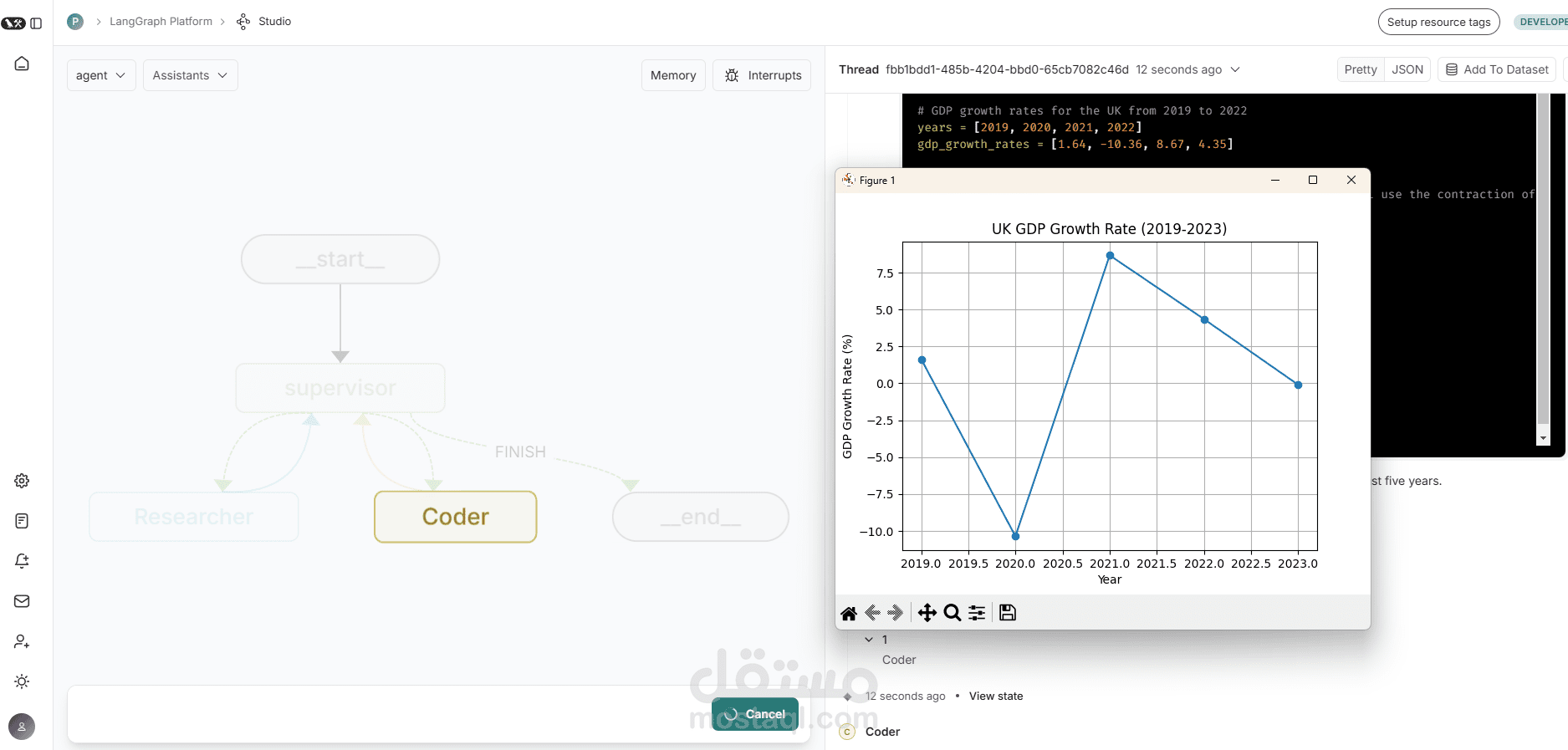Screen dimensions: 1568x750
Task: Switch to JSON view
Action: coord(1407,69)
